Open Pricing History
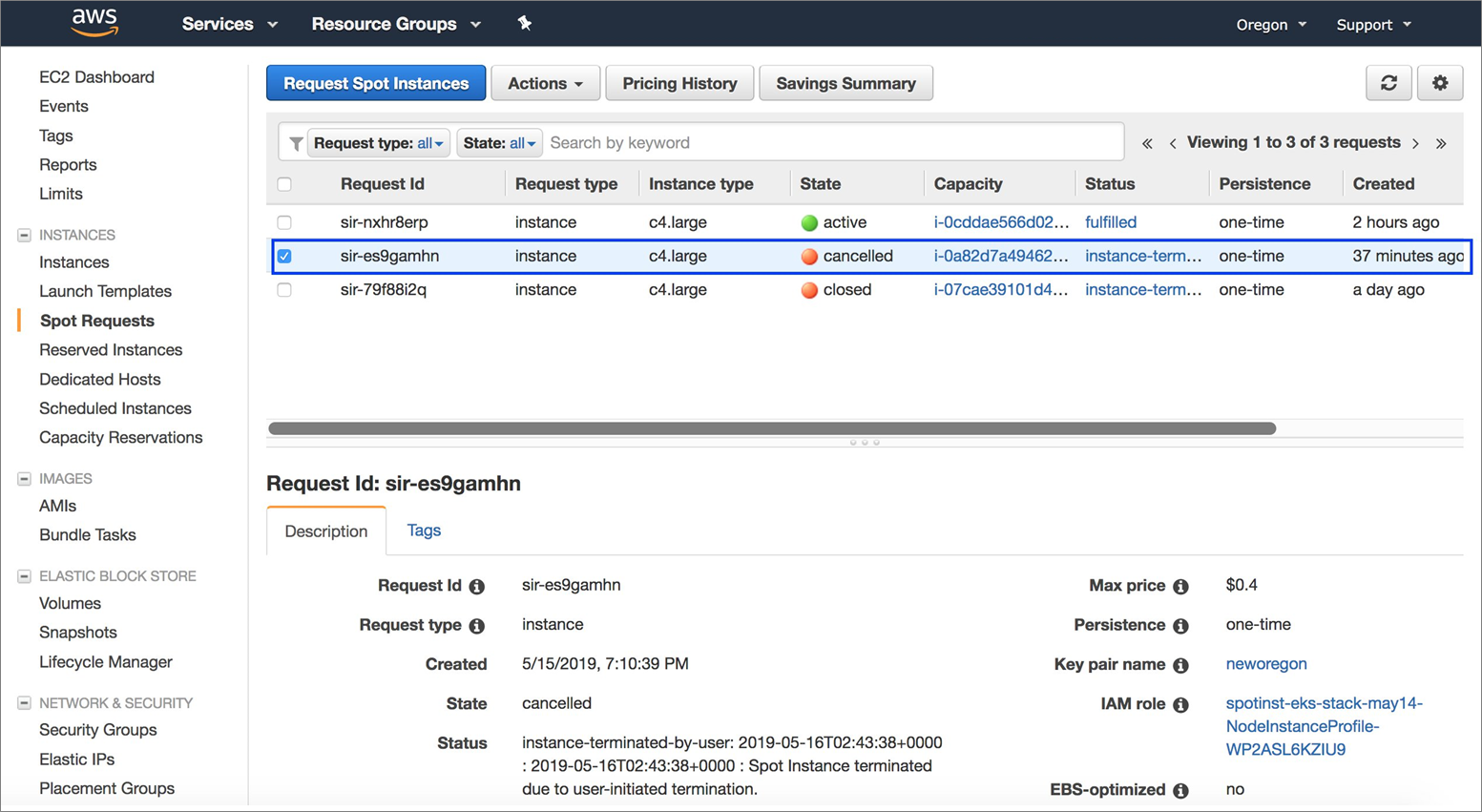This screenshot has width=1482, height=812. [x=679, y=83]
